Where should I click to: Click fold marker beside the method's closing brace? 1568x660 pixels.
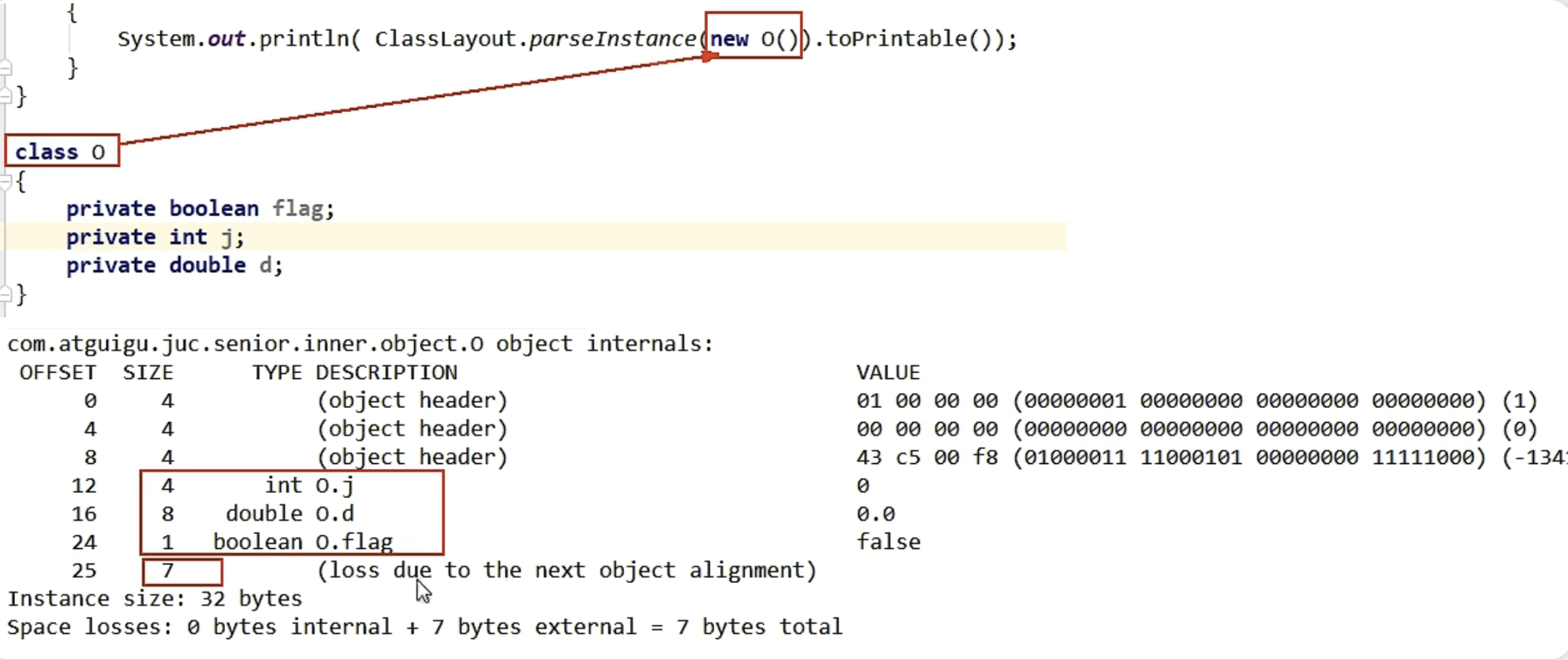tap(6, 67)
